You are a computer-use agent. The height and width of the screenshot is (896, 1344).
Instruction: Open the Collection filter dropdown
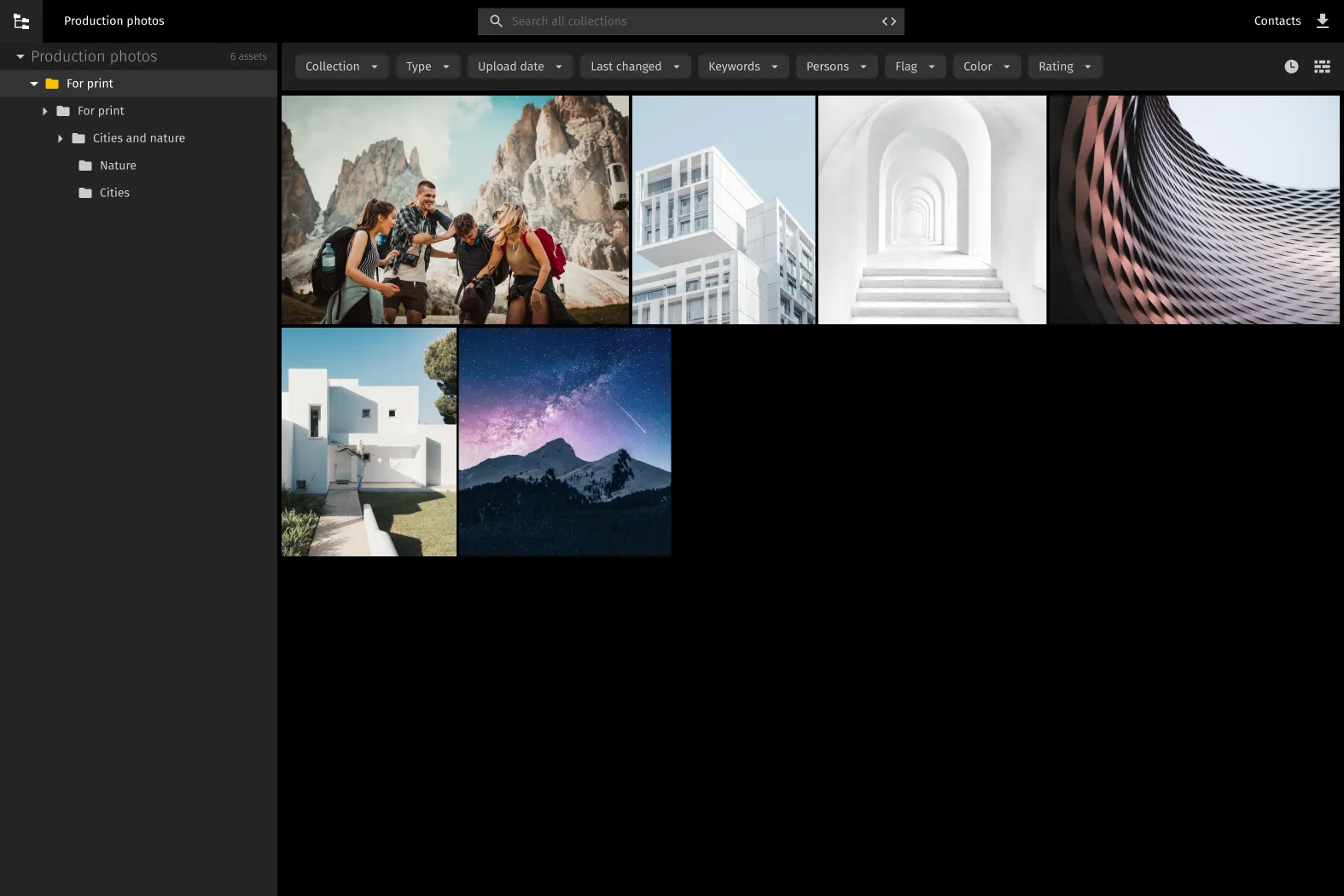[x=341, y=67]
